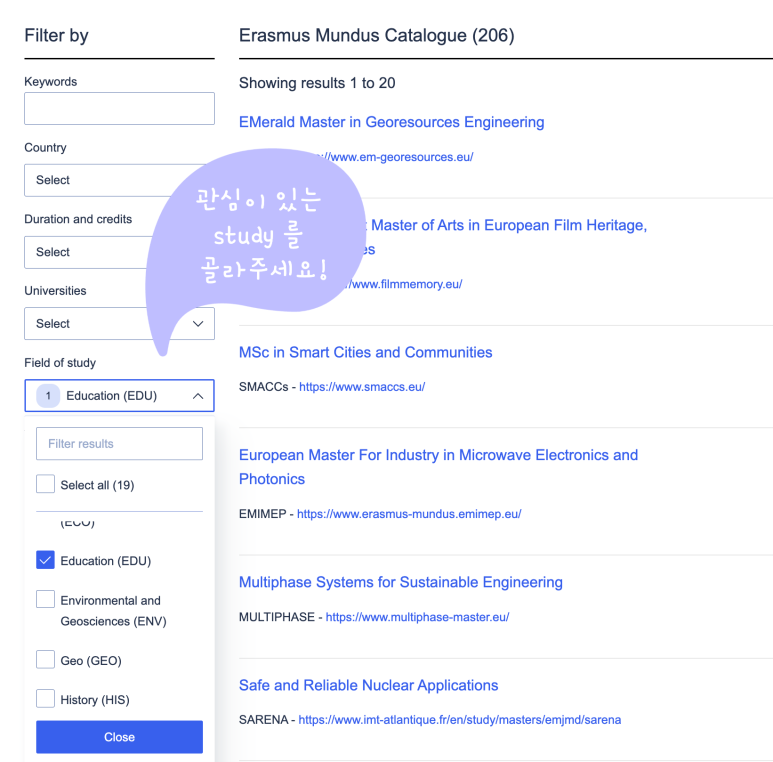Click the Close button in dropdown
Viewport: 773px width, 762px height.
click(119, 737)
